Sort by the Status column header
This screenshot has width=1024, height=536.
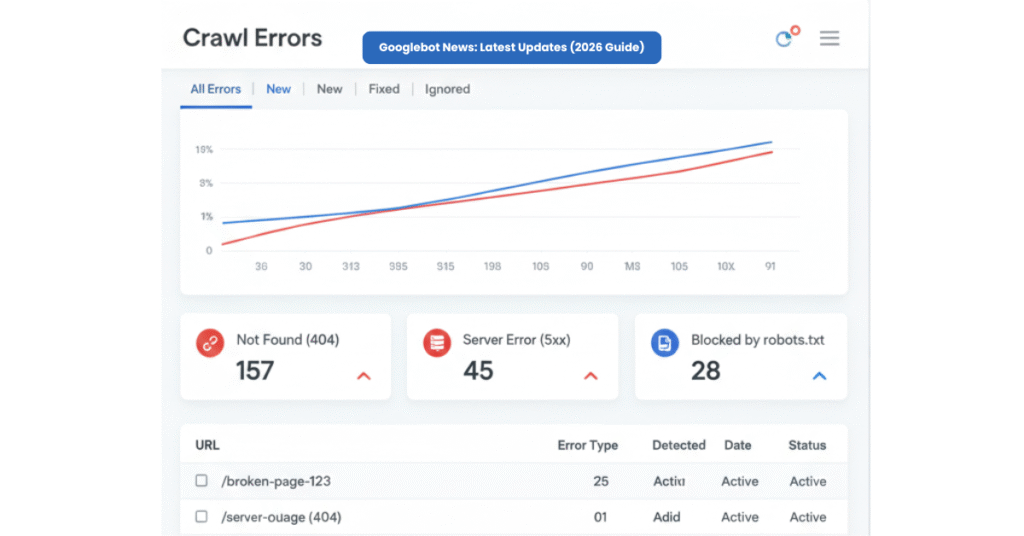pyautogui.click(x=807, y=445)
